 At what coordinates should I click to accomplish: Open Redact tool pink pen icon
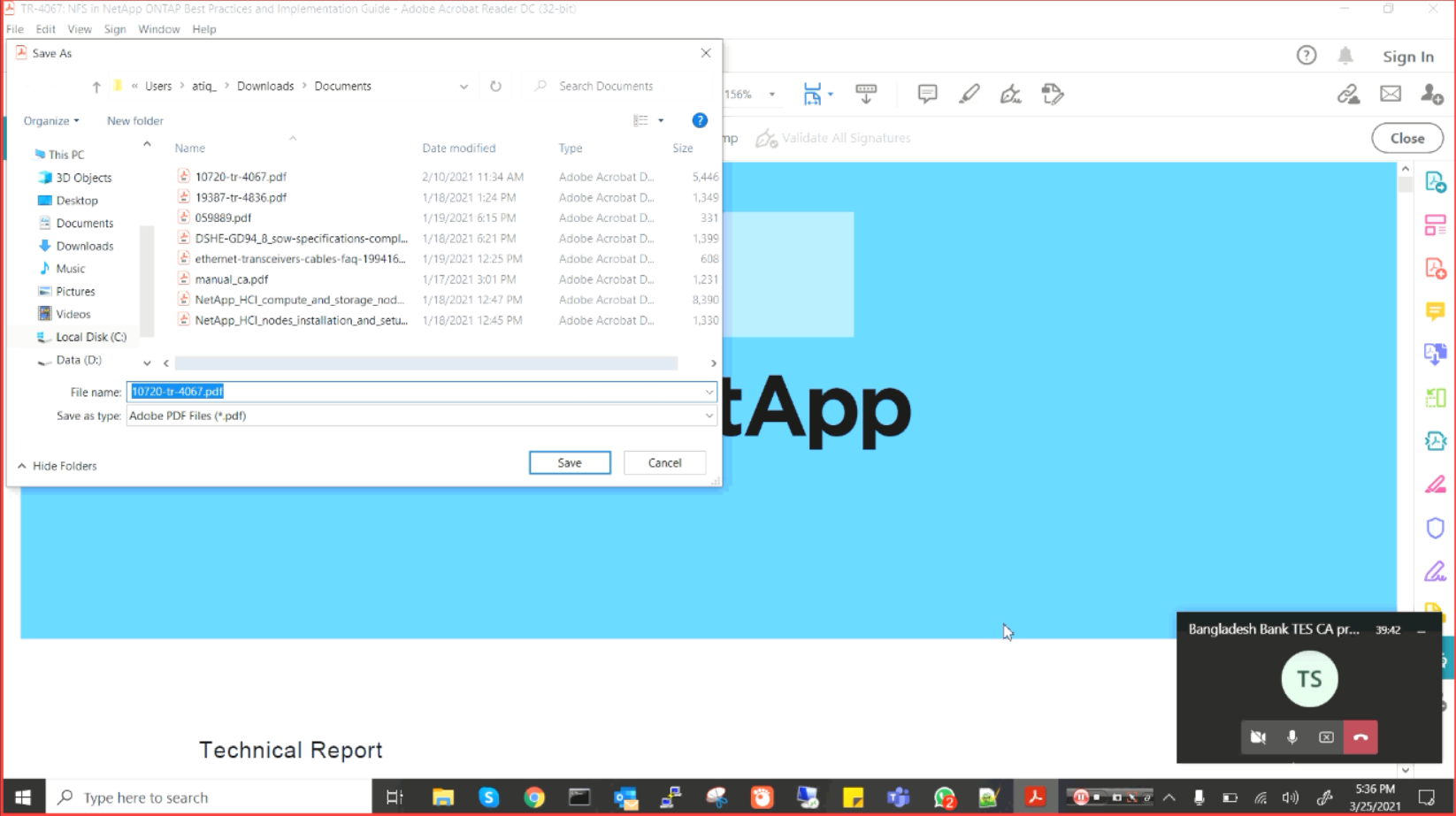pyautogui.click(x=1436, y=484)
